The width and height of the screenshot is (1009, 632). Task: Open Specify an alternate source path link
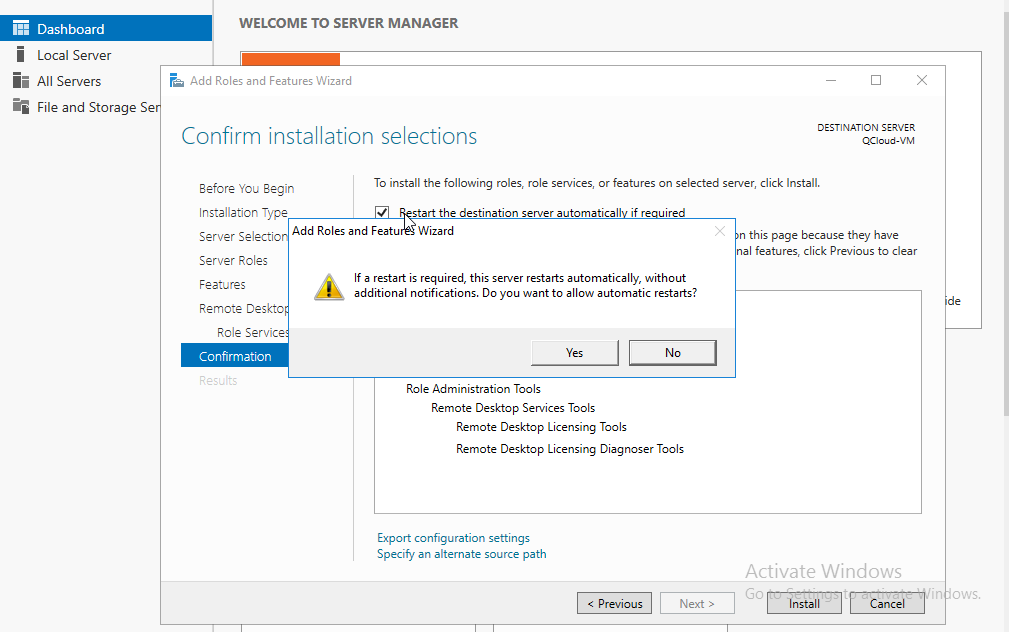tap(461, 553)
